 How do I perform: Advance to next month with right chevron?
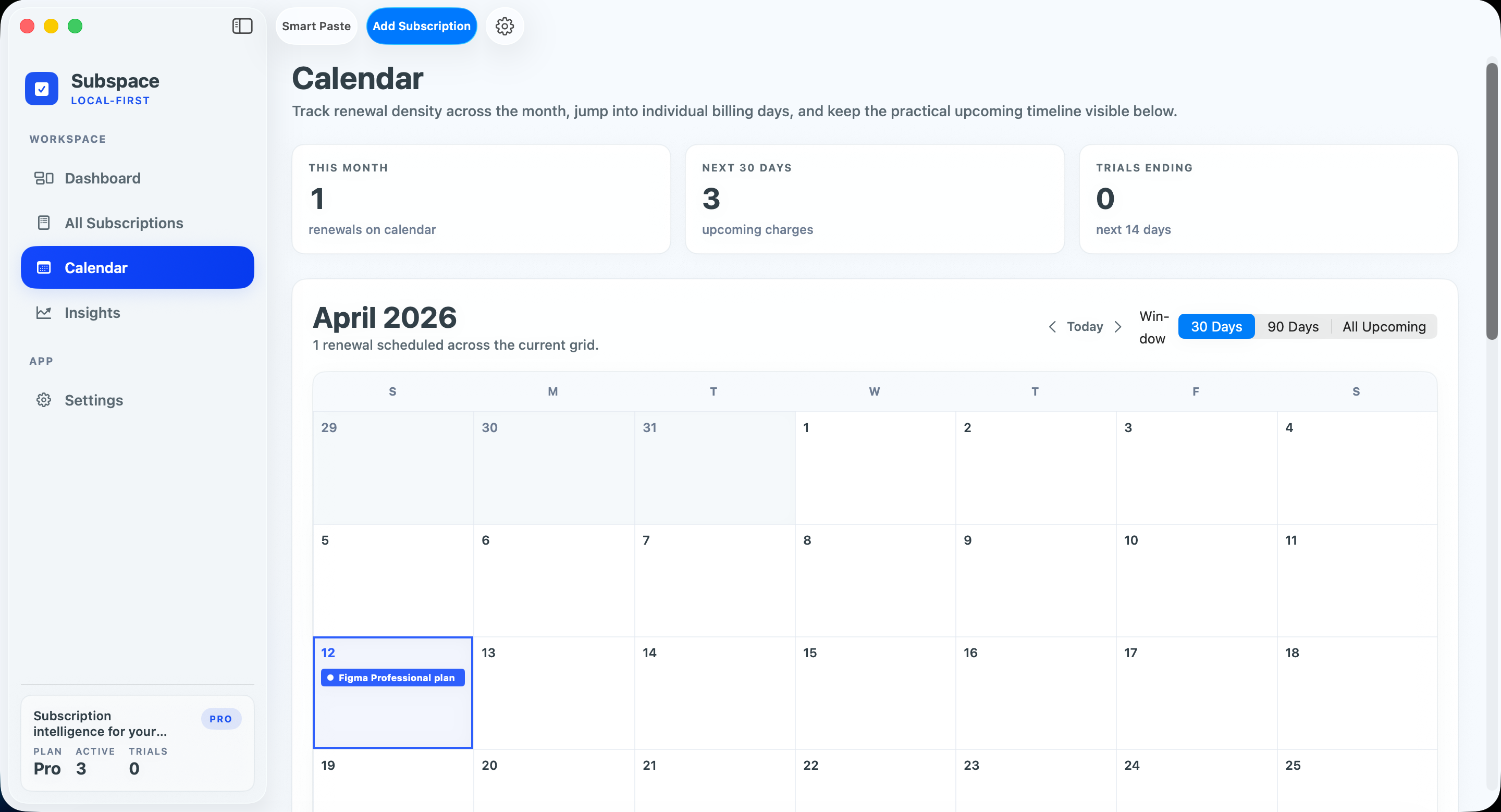click(1118, 327)
